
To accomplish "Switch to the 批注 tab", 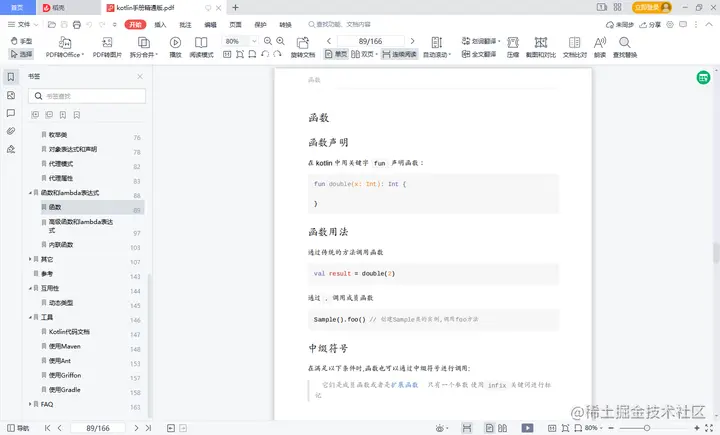I will pos(186,25).
